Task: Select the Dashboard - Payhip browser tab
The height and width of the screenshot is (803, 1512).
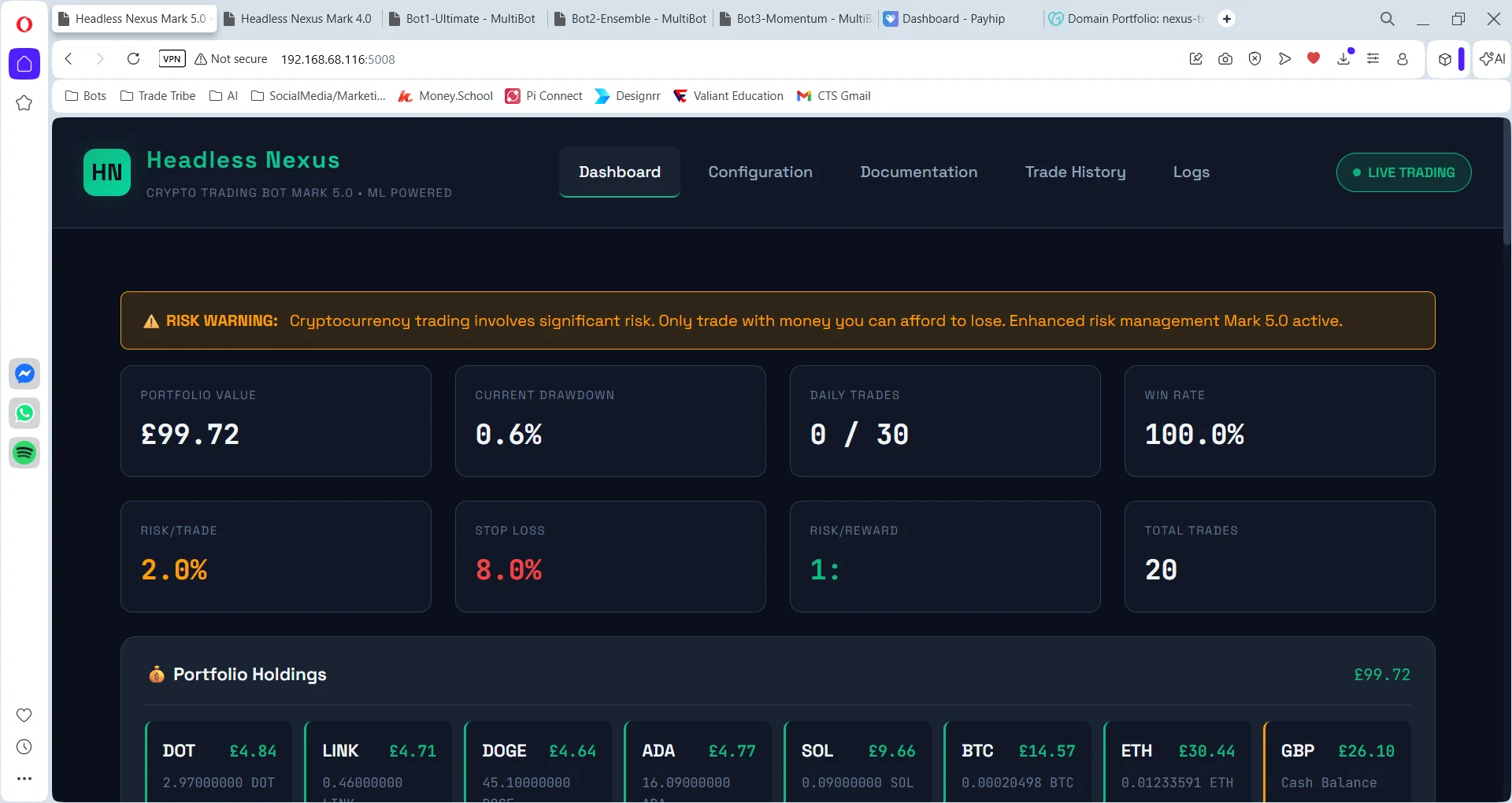Action: coord(953,18)
